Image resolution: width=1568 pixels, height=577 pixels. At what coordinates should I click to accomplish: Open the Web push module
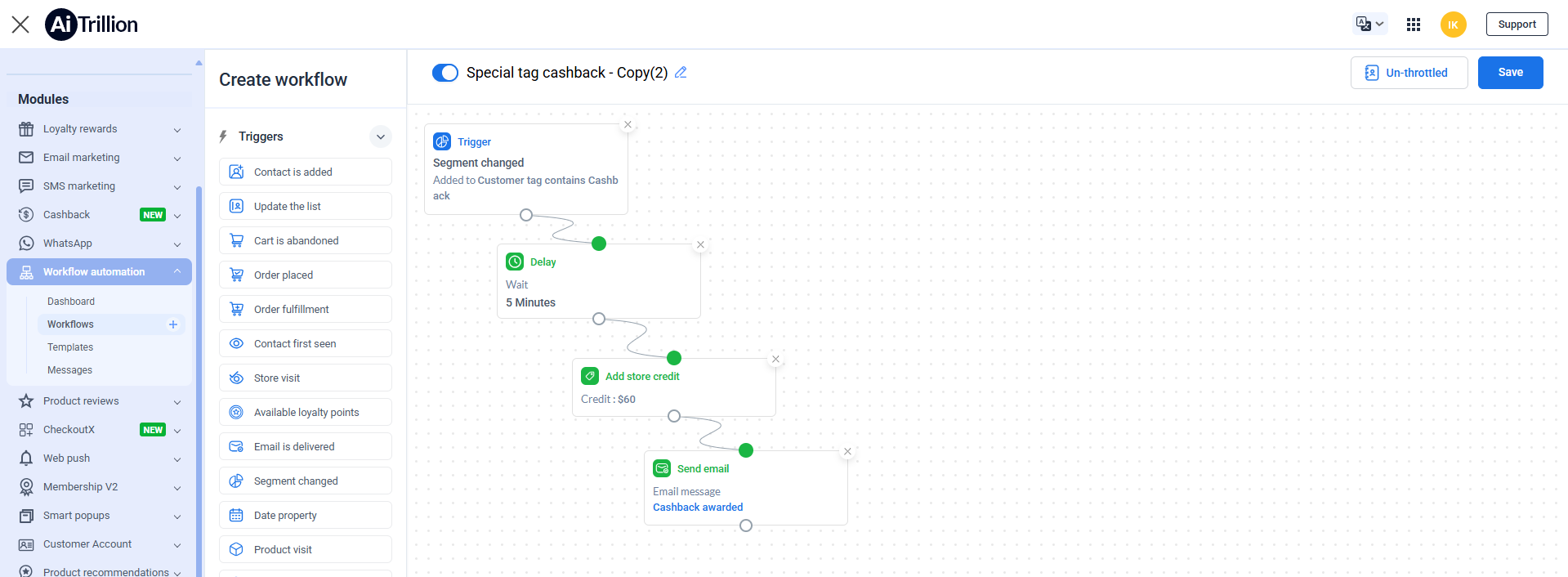pos(99,458)
